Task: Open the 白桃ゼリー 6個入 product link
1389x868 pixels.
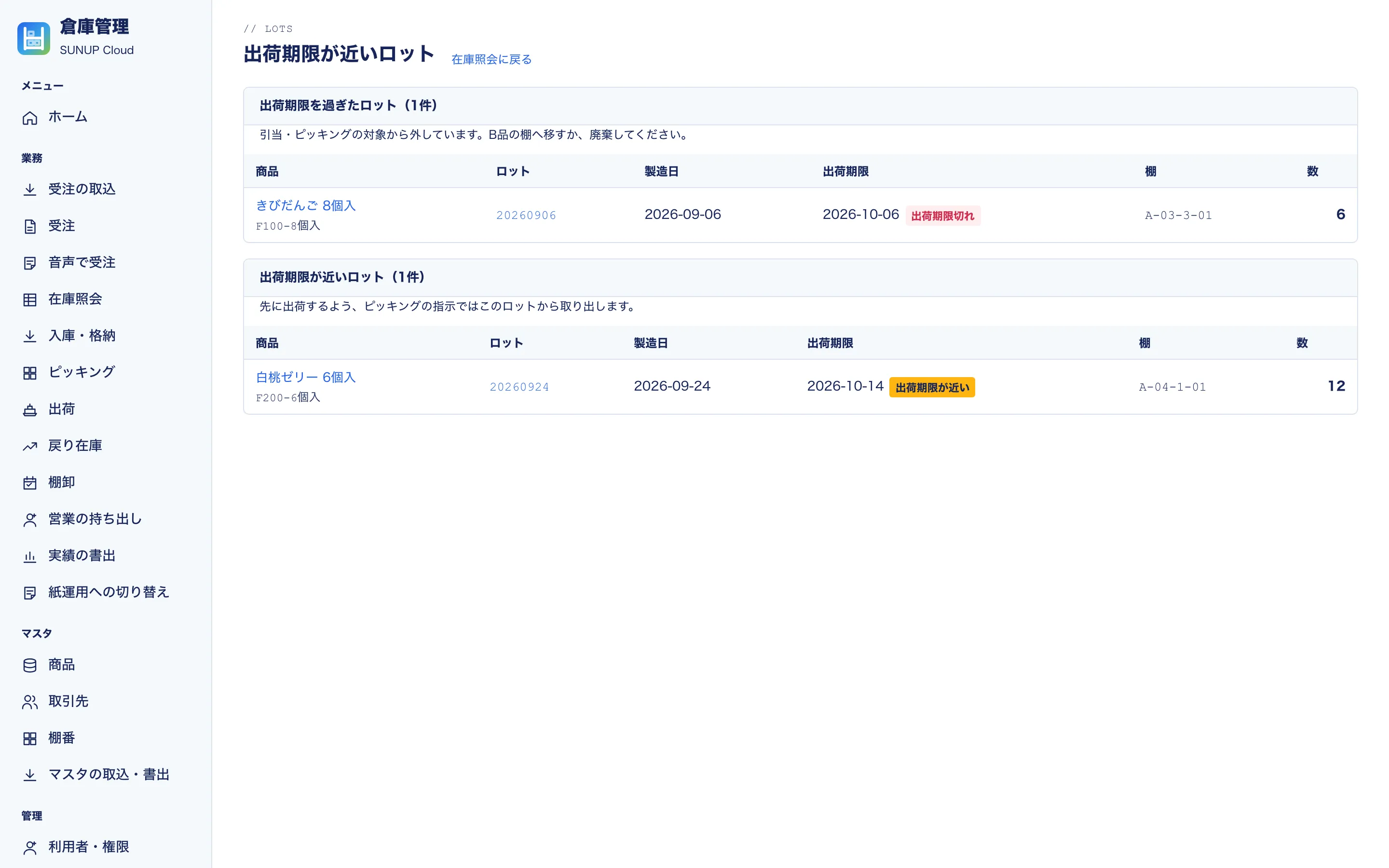Action: [x=306, y=377]
